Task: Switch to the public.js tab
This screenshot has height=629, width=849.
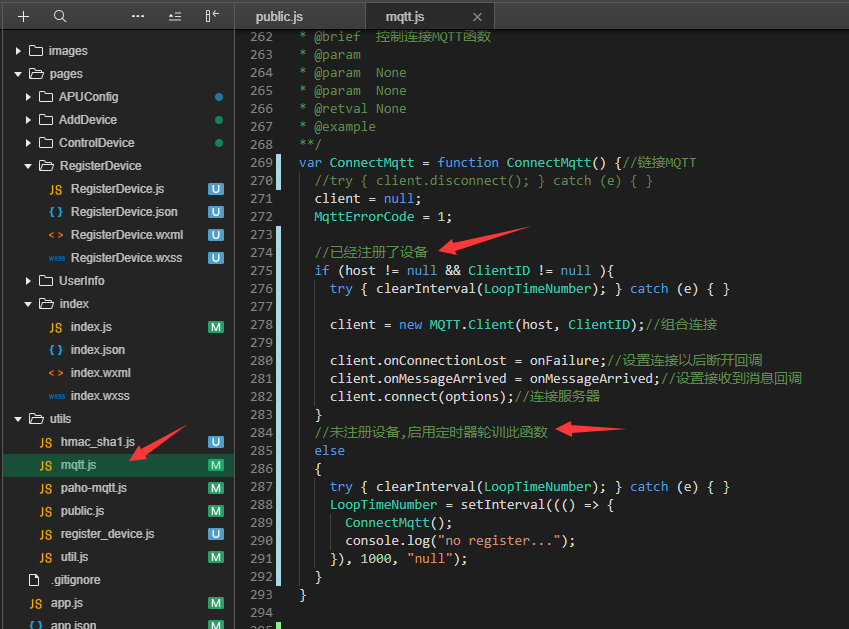Action: coord(279,17)
